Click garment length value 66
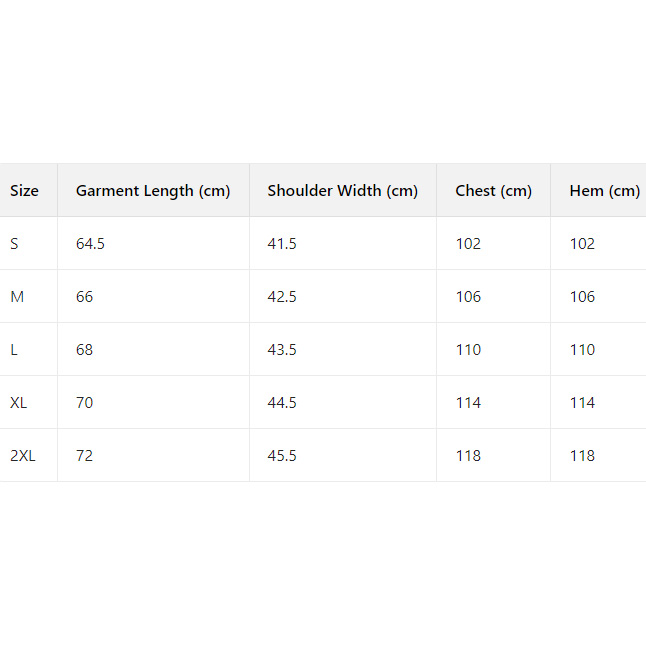The width and height of the screenshot is (646, 647). tap(85, 297)
